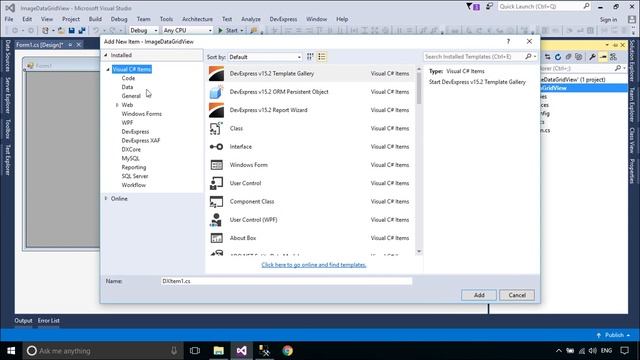Click the Start debugging button

coord(228,30)
